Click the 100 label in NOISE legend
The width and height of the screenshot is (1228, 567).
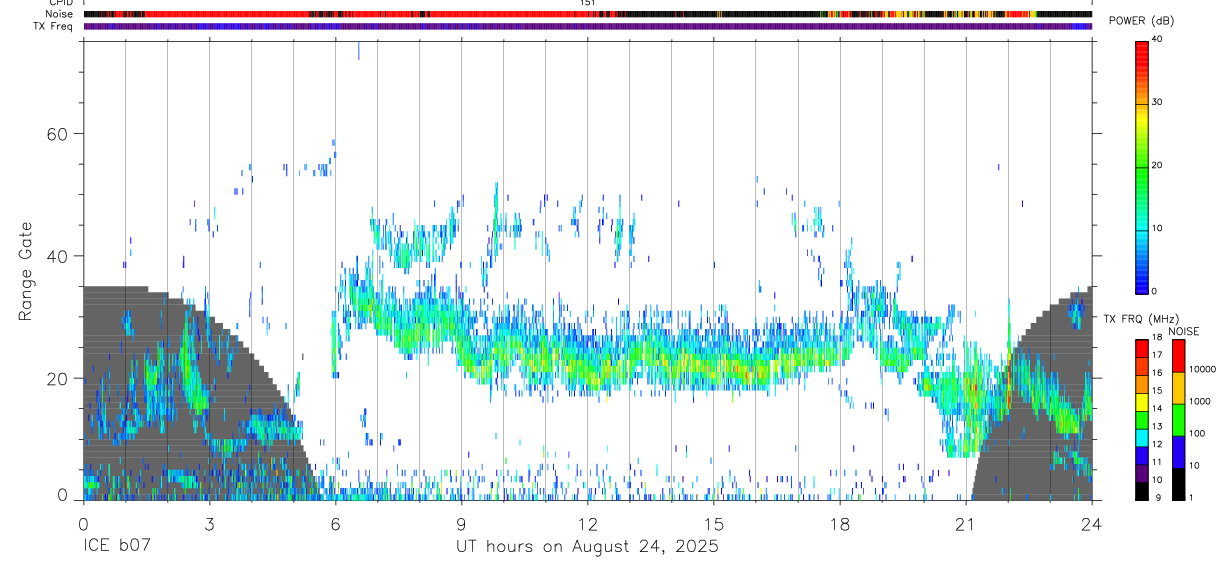(x=1197, y=433)
